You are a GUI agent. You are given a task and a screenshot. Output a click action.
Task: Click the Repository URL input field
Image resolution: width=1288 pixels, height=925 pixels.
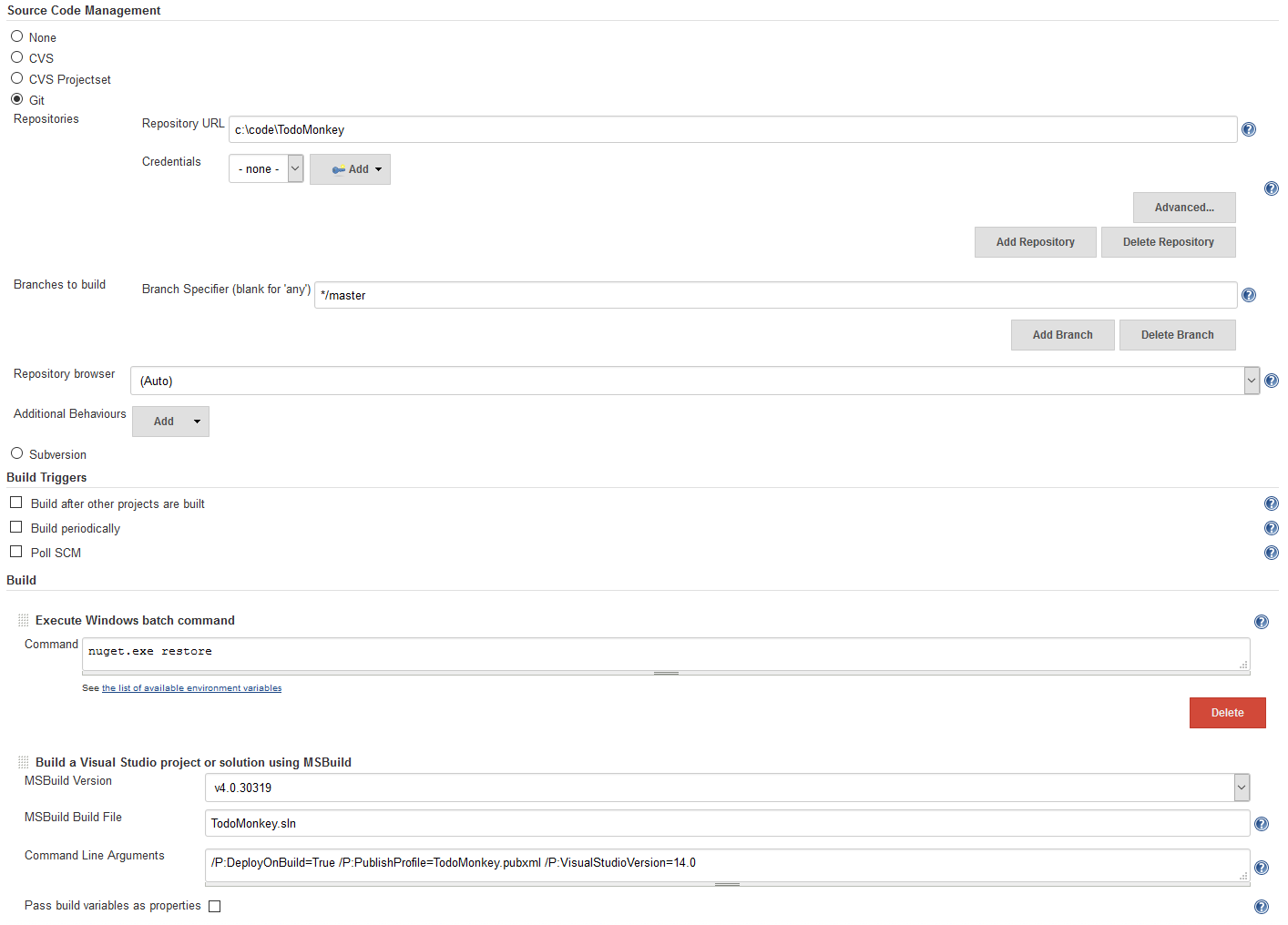[732, 129]
